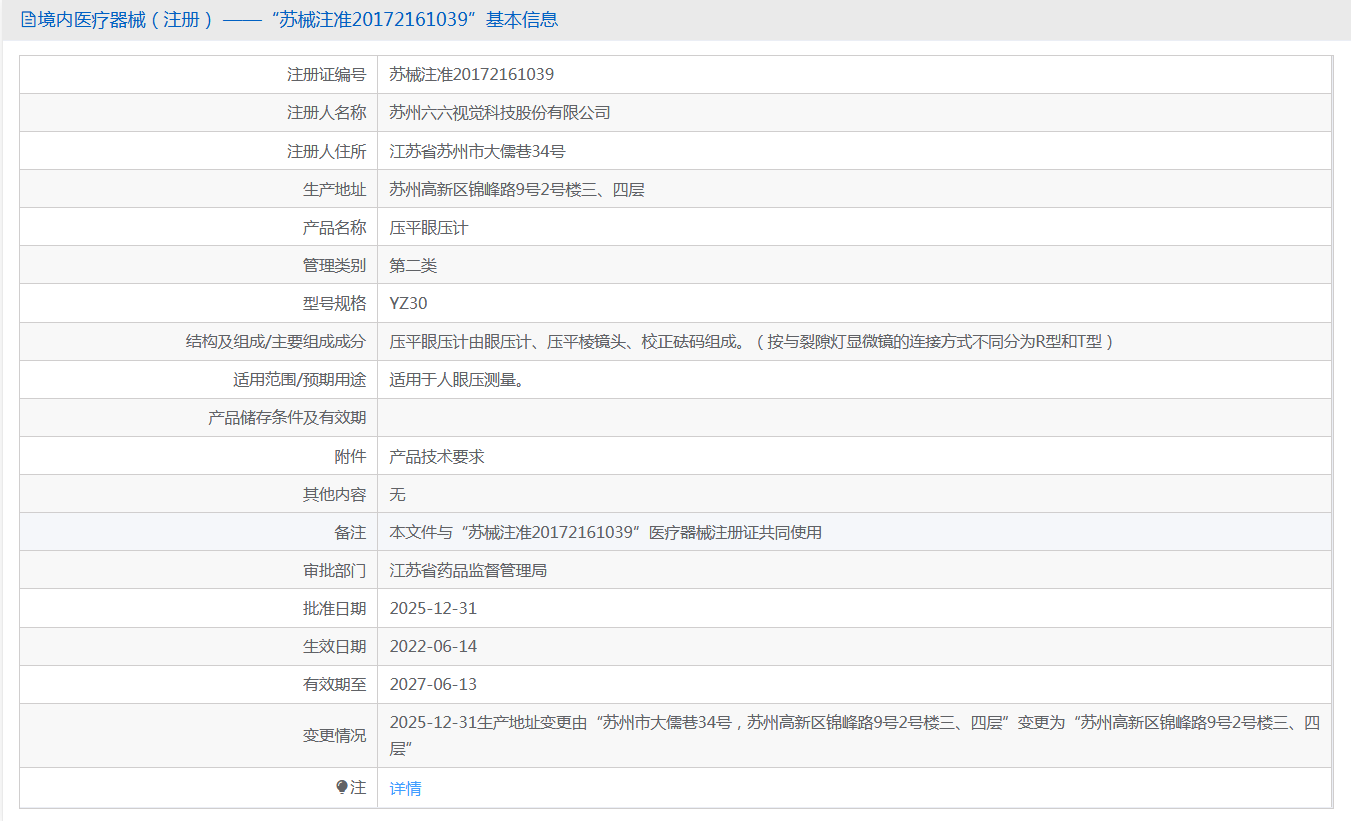Screen dimensions: 1351x821
Task: Click the structure description starting 压平眼压计由眼压计
Action: [752, 341]
